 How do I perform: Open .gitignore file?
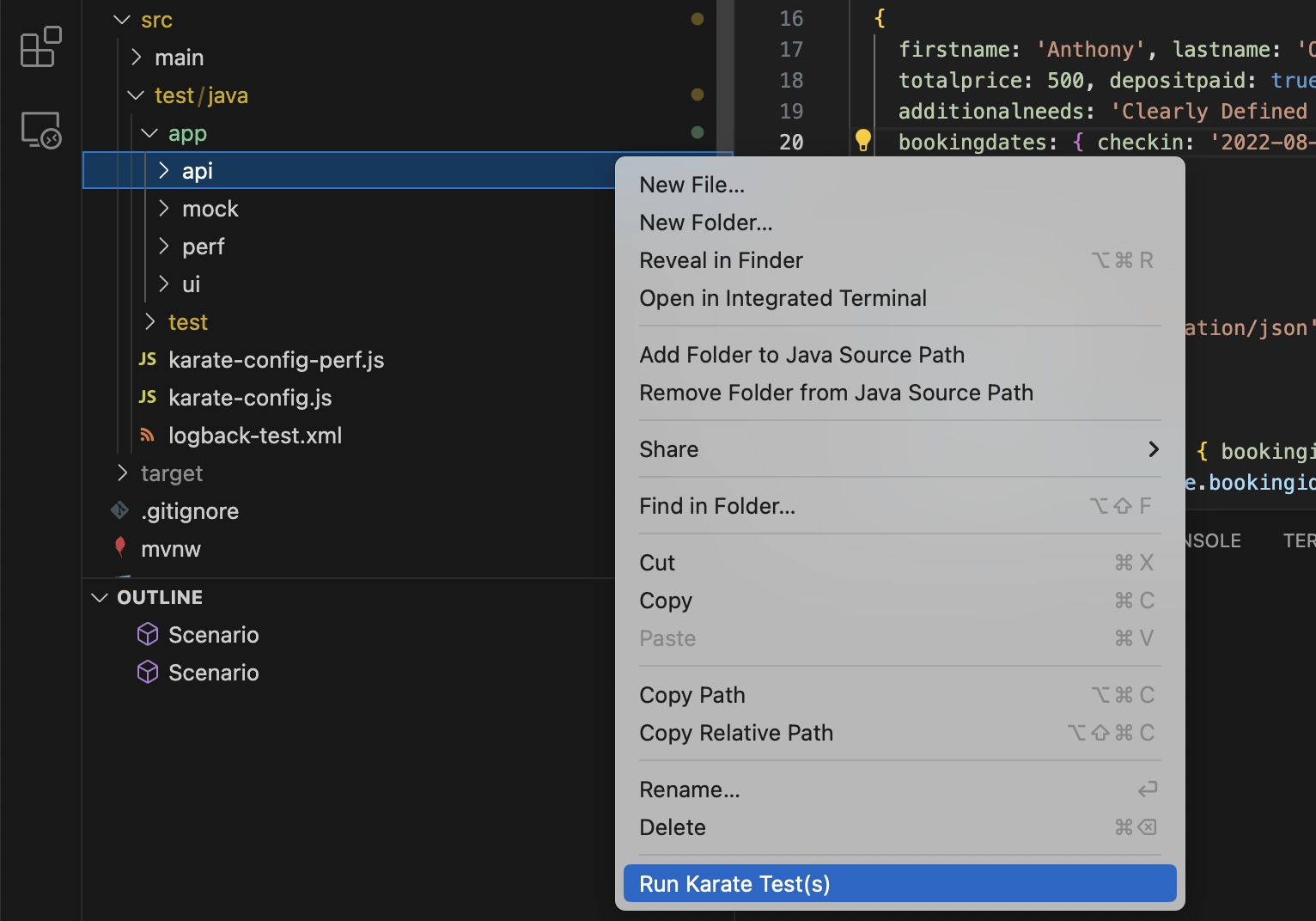(x=190, y=511)
